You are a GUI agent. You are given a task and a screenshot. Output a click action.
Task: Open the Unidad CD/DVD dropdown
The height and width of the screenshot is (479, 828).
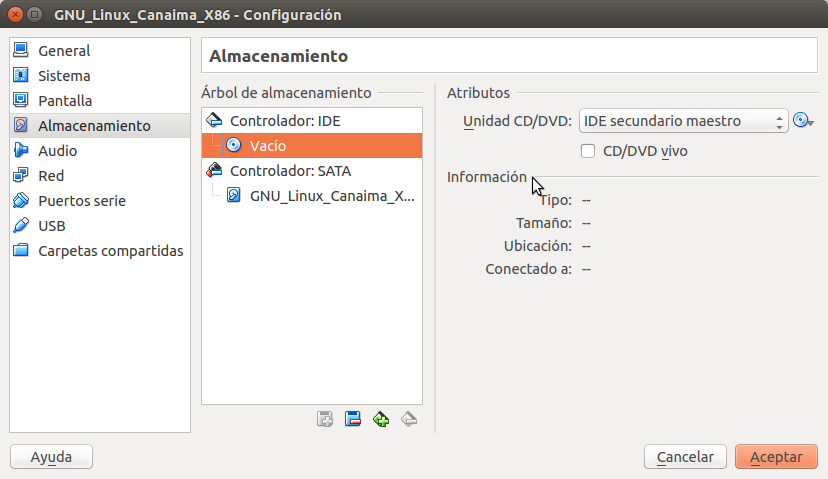pyautogui.click(x=684, y=121)
